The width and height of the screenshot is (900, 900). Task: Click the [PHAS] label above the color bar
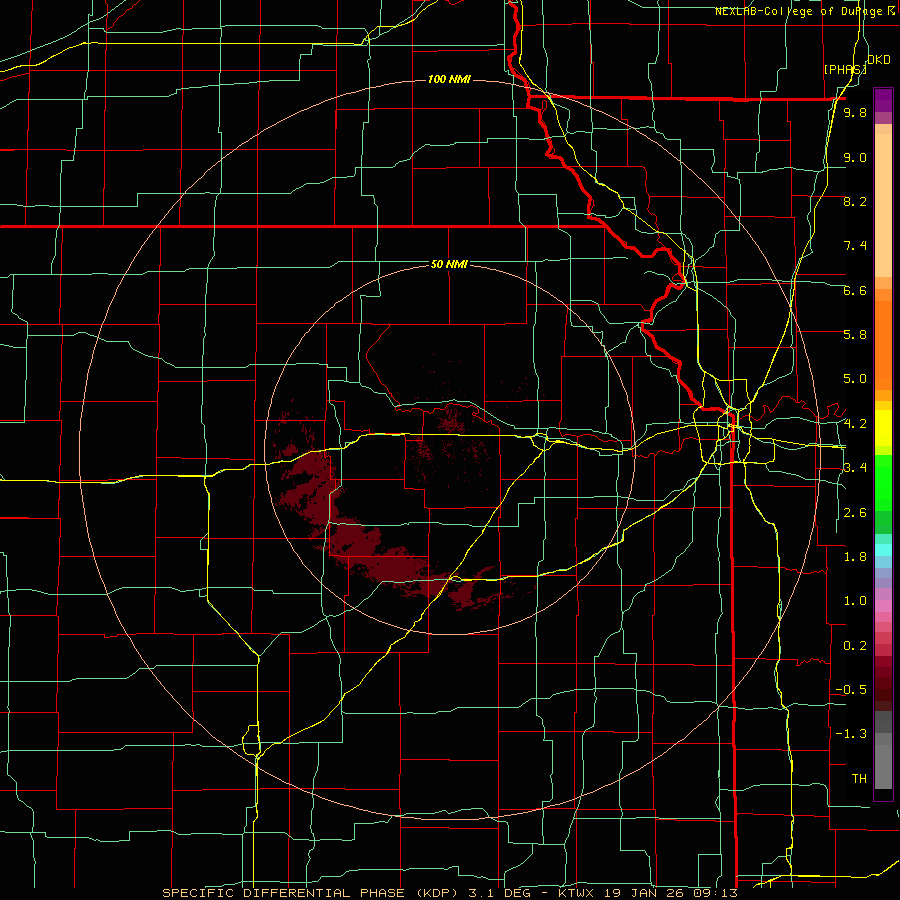tap(845, 69)
